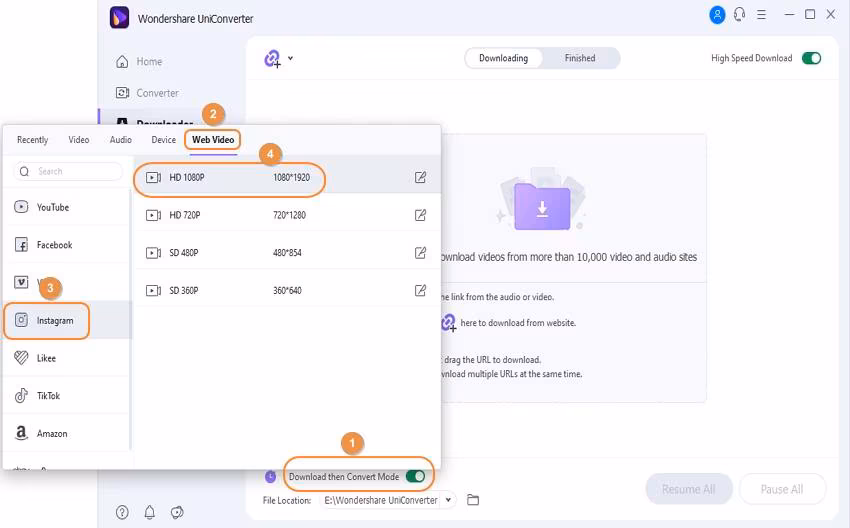
Task: Expand the arrow beside the paste URL icon
Action: (x=291, y=58)
